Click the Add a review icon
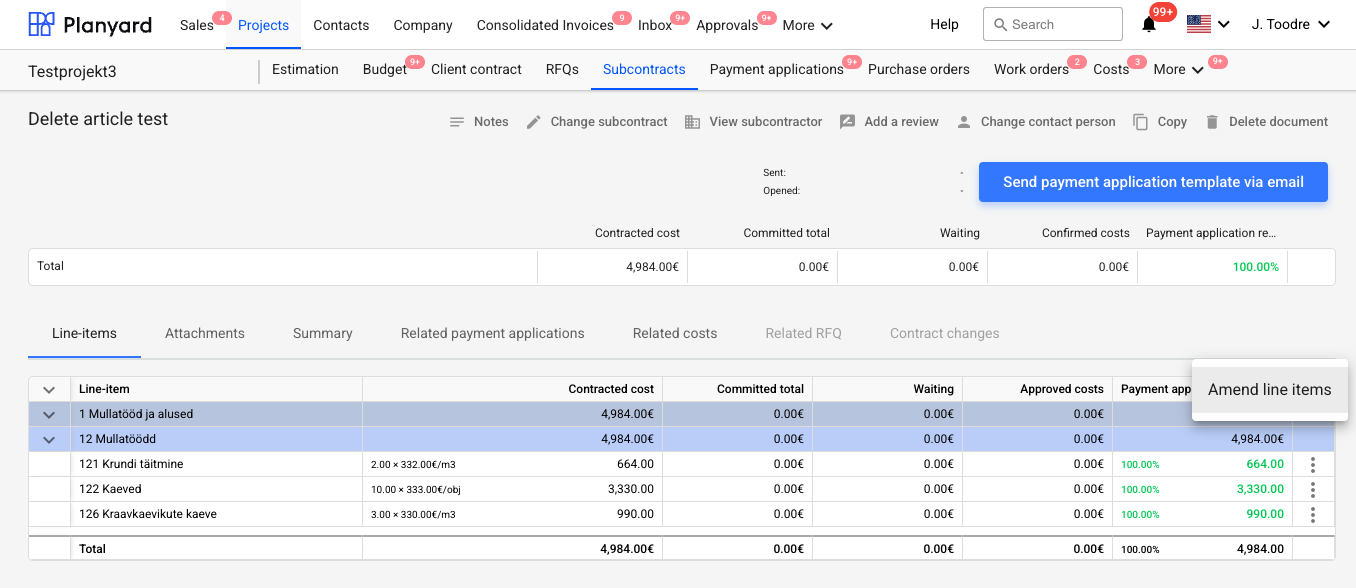The height and width of the screenshot is (588, 1356). tap(847, 122)
